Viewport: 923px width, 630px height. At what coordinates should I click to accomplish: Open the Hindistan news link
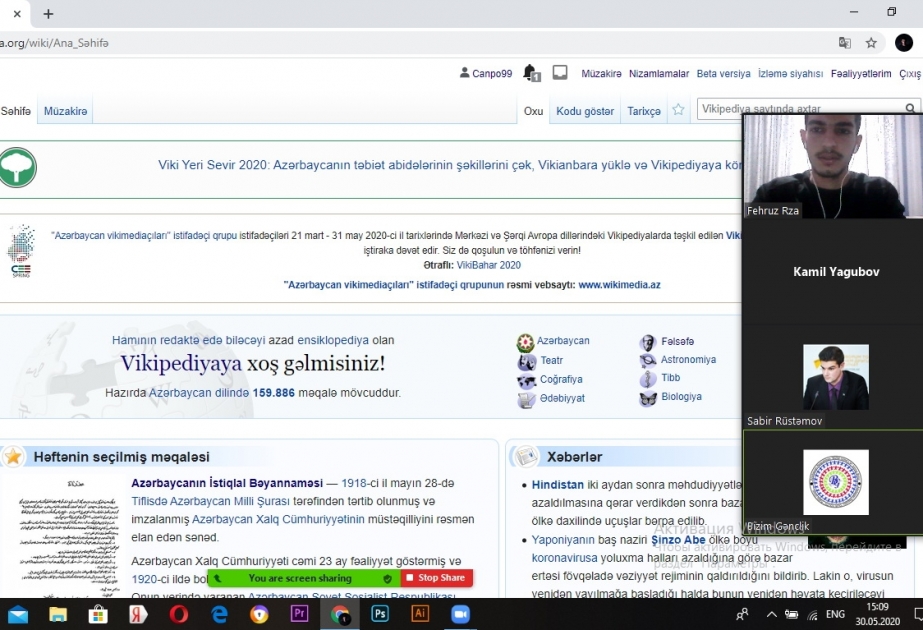(557, 485)
